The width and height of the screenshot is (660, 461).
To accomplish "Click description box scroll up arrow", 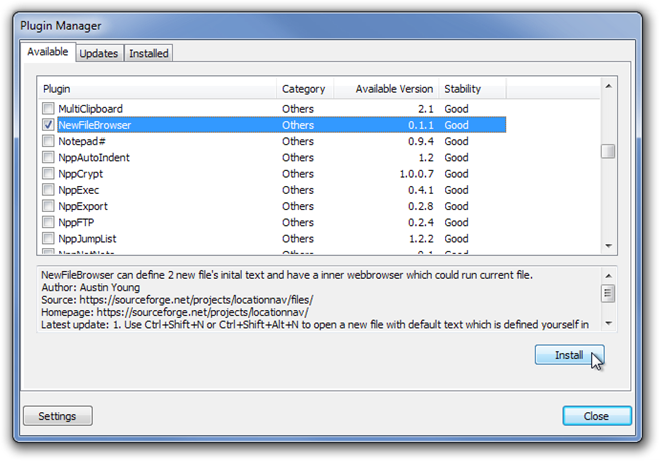I will pyautogui.click(x=608, y=276).
